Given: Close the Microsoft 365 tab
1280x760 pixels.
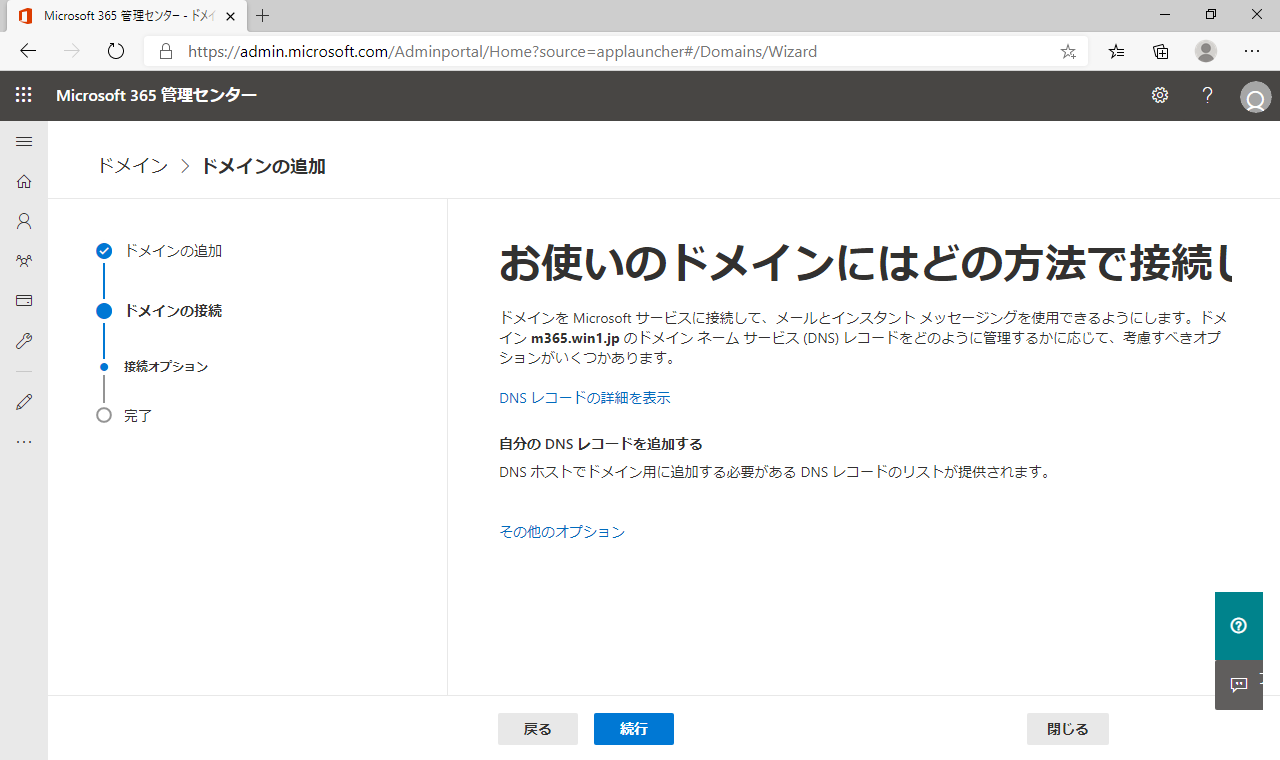Looking at the screenshot, I should (x=229, y=16).
